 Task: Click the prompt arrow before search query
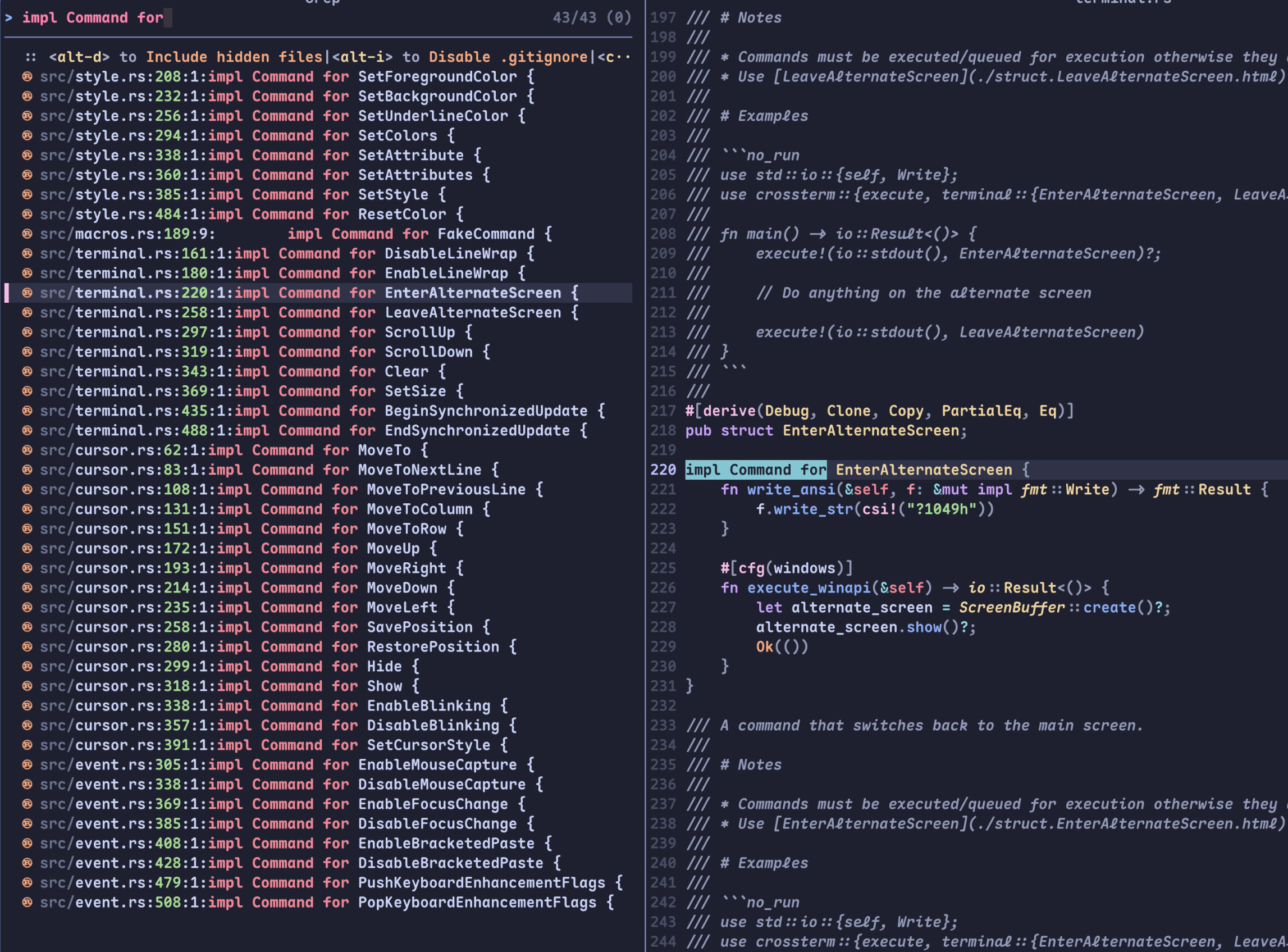coord(8,18)
